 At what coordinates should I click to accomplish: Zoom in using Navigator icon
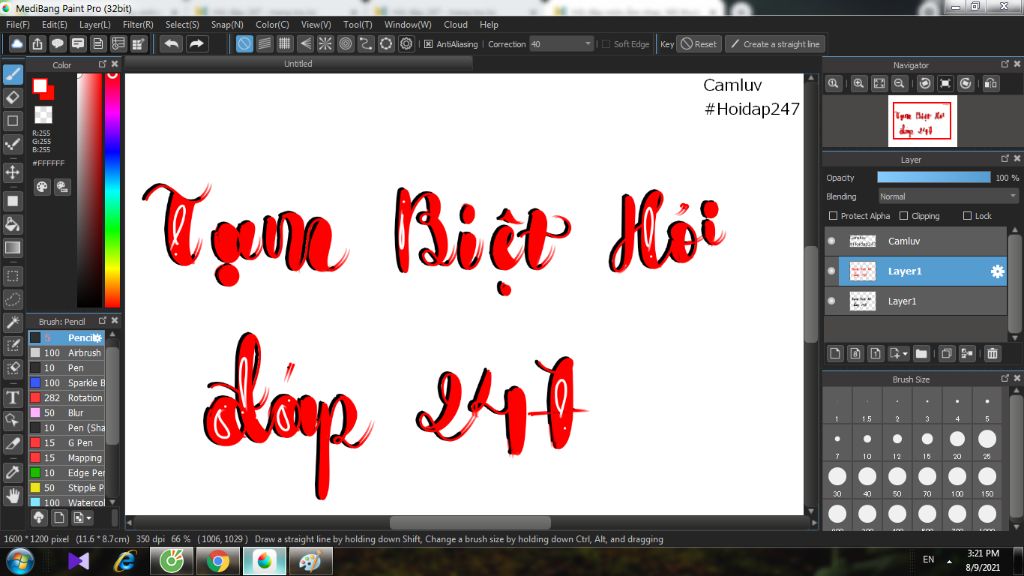(x=859, y=84)
